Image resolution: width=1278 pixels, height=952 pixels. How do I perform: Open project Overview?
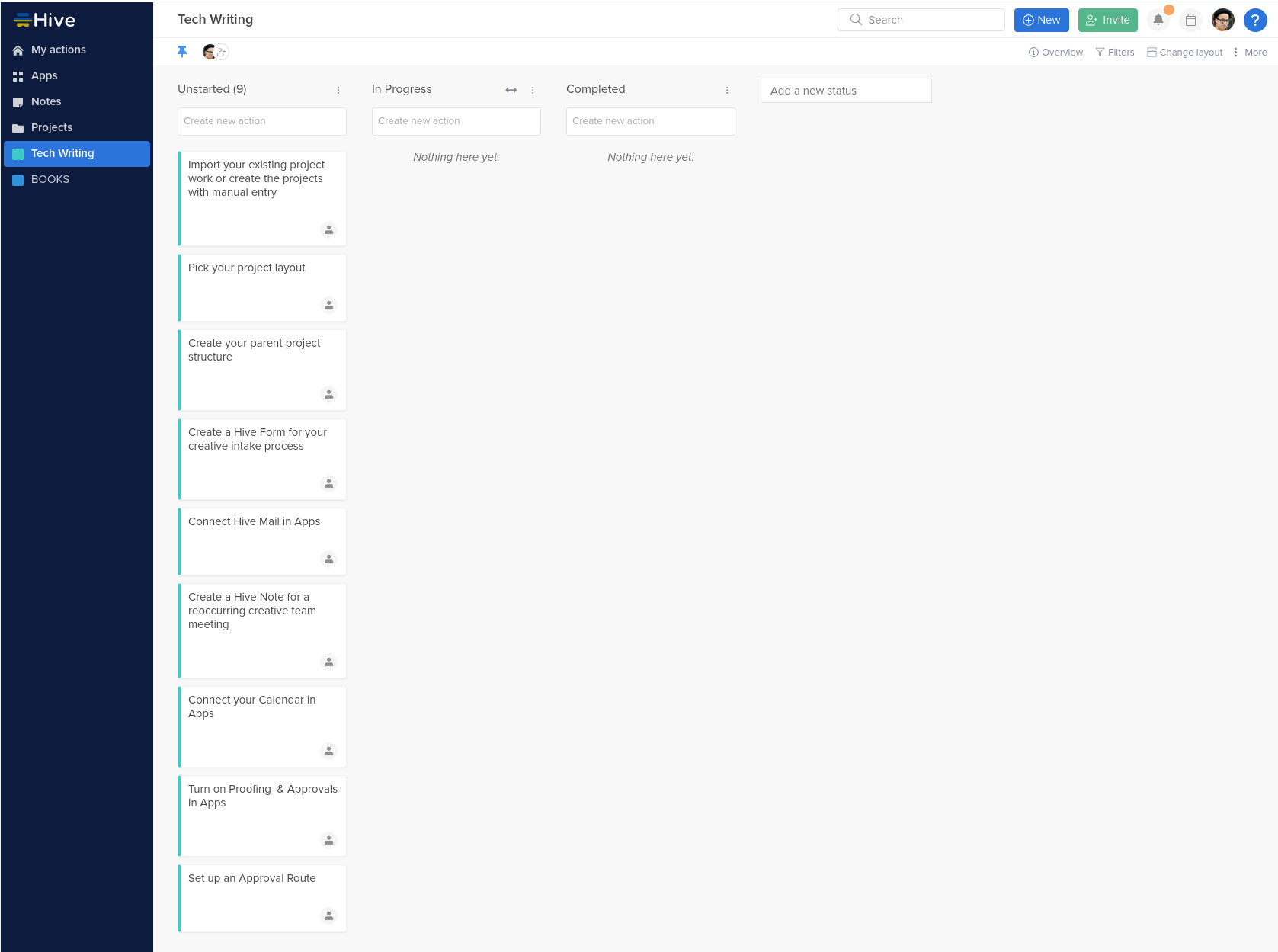coord(1055,52)
